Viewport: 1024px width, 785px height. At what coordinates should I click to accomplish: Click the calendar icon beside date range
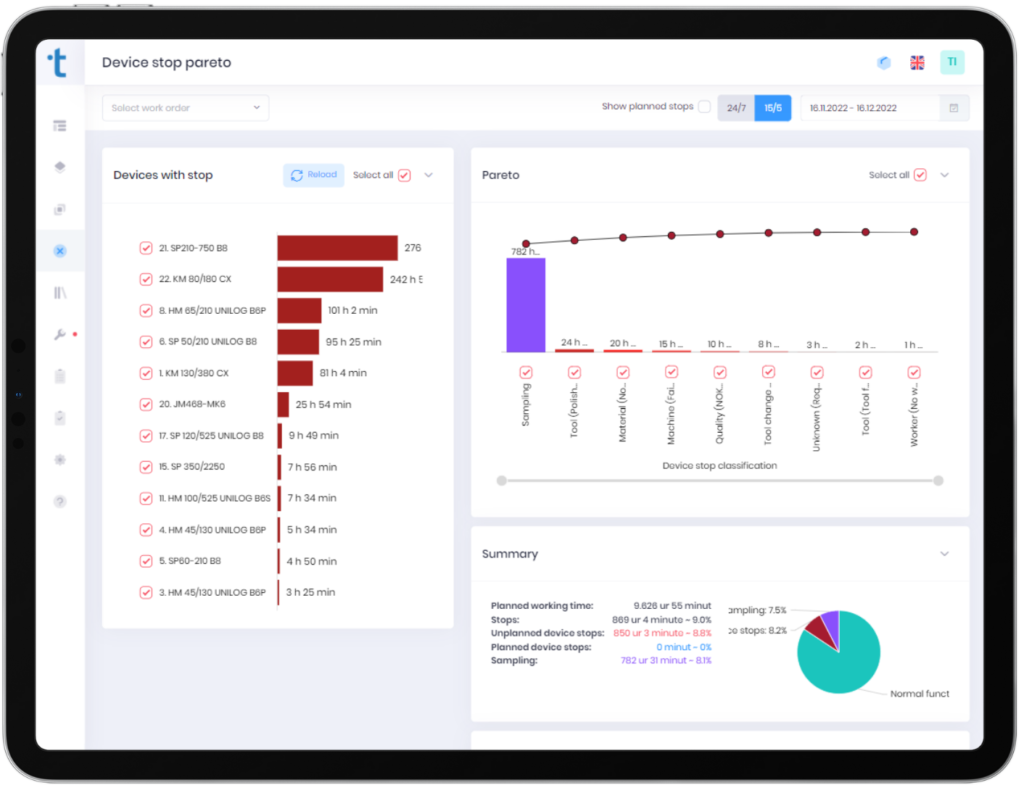pyautogui.click(x=953, y=108)
